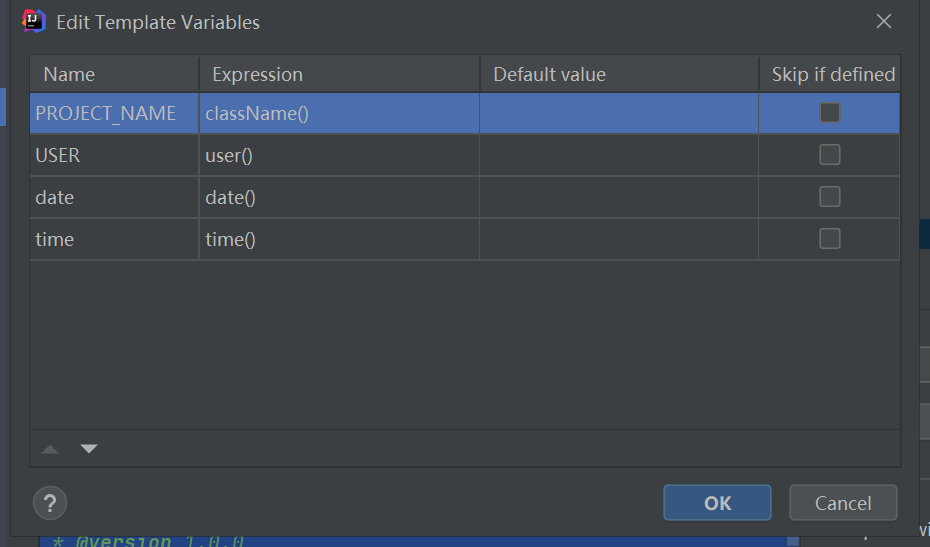The height and width of the screenshot is (547, 930).
Task: Click the Expression column header
Action: tap(339, 74)
